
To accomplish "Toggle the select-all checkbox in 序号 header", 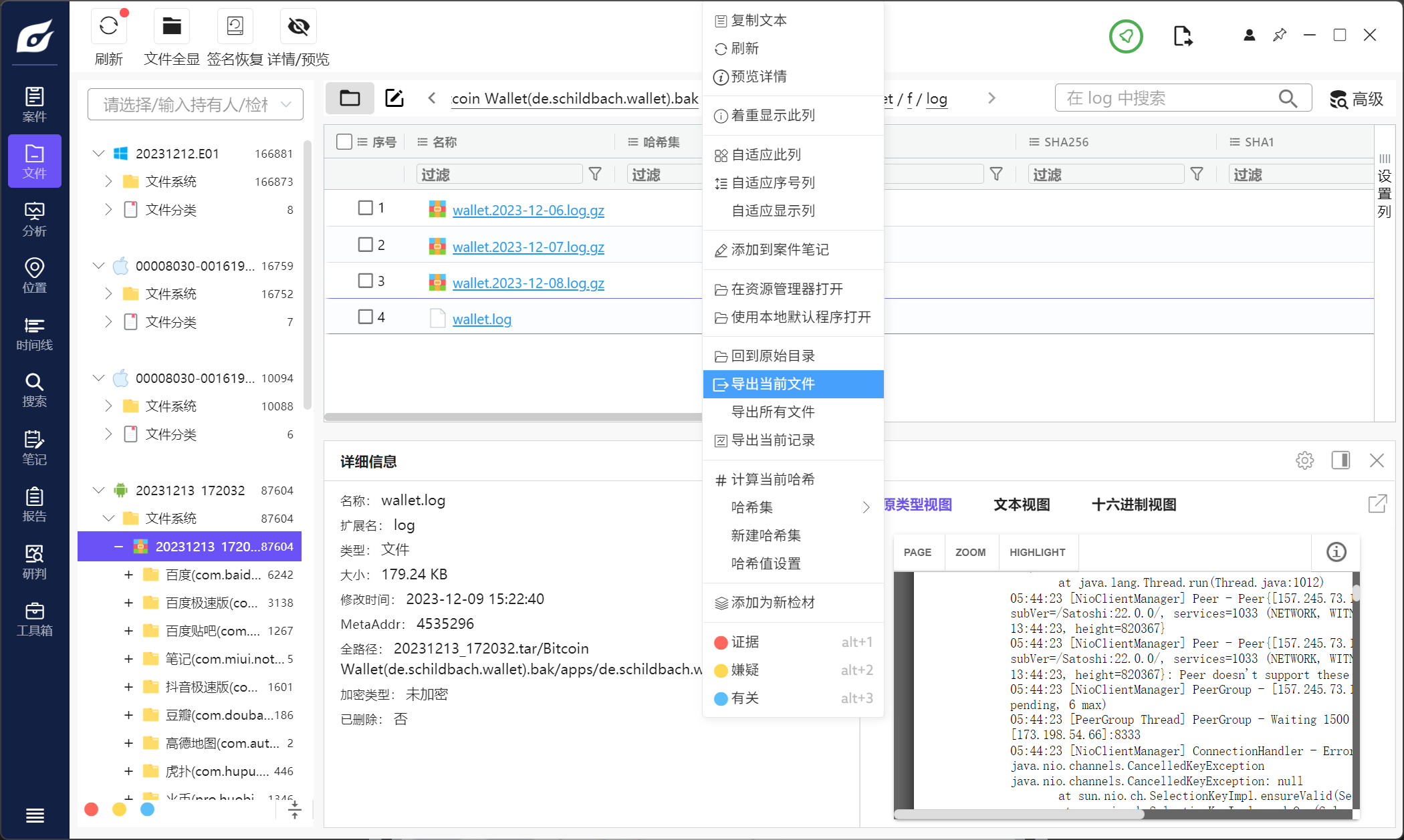I will click(x=344, y=142).
